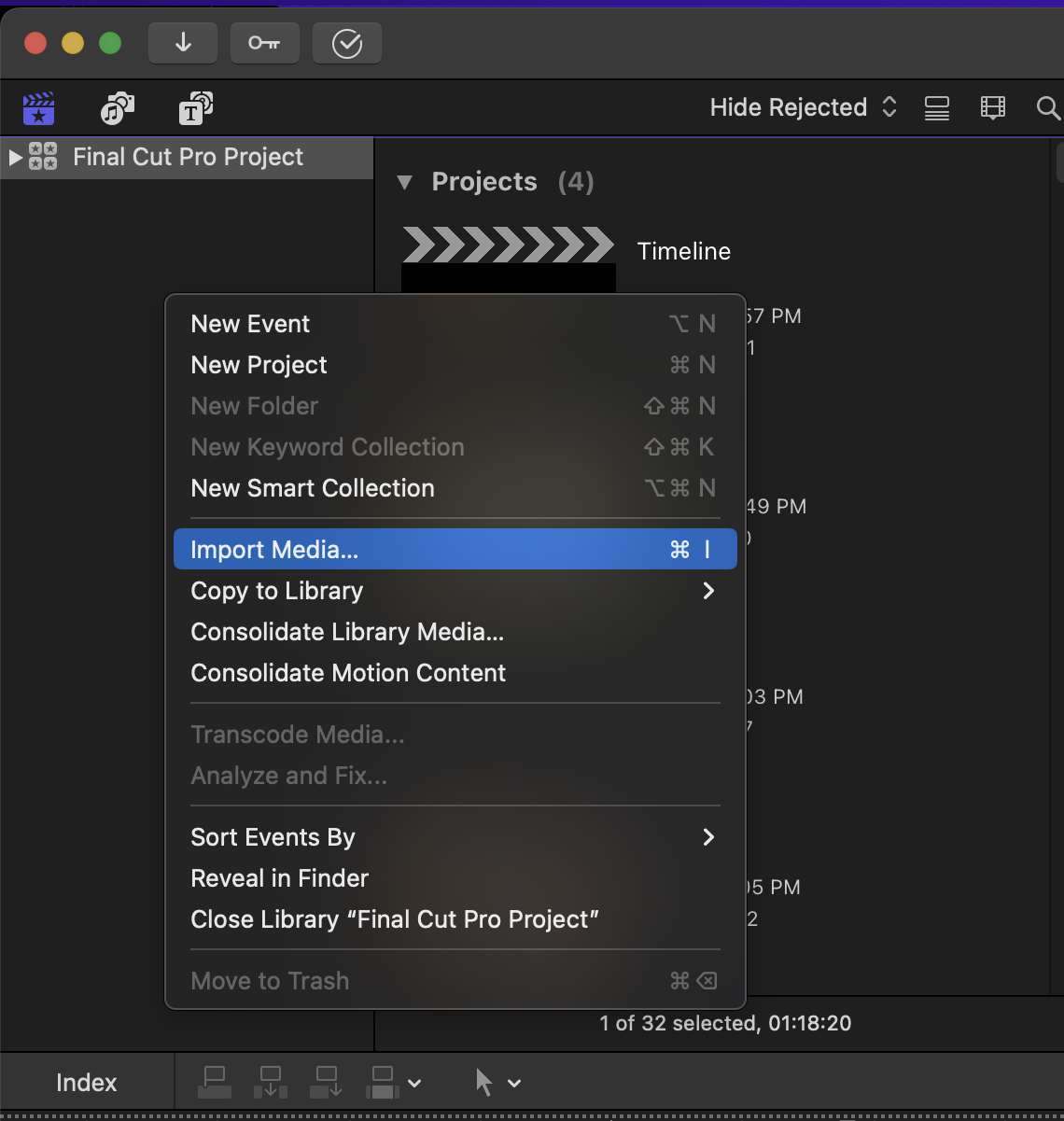Open the Keyword Editor key button
Image resolution: width=1064 pixels, height=1121 pixels.
pos(265,43)
